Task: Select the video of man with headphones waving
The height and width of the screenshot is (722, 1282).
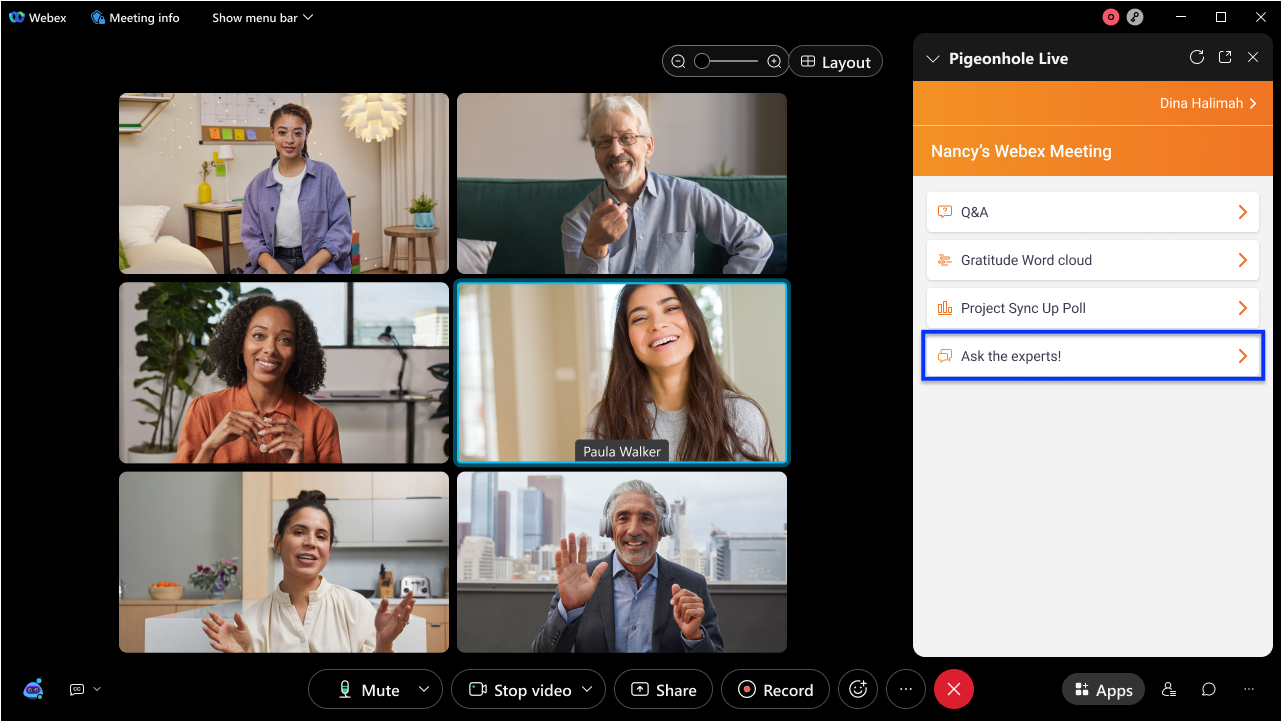Action: [622, 562]
